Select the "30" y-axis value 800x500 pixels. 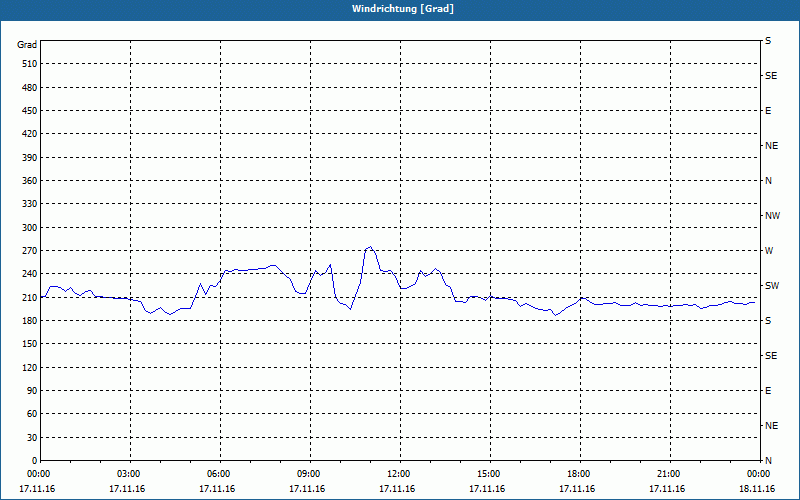point(32,438)
